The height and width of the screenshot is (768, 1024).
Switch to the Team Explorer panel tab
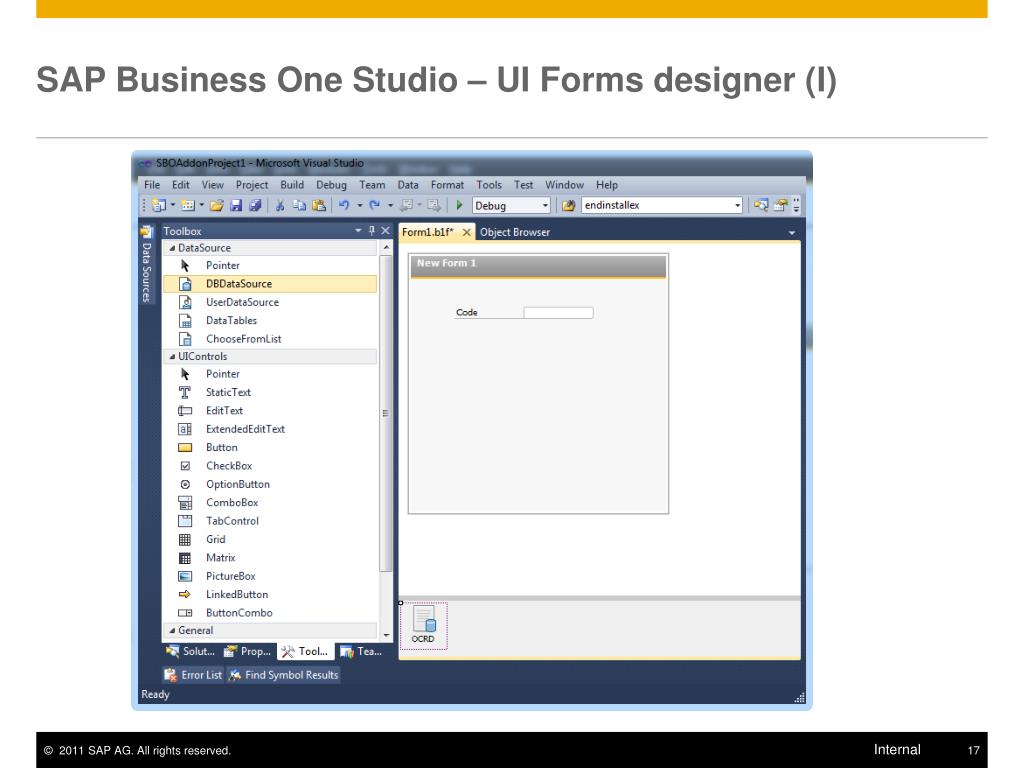pos(361,651)
